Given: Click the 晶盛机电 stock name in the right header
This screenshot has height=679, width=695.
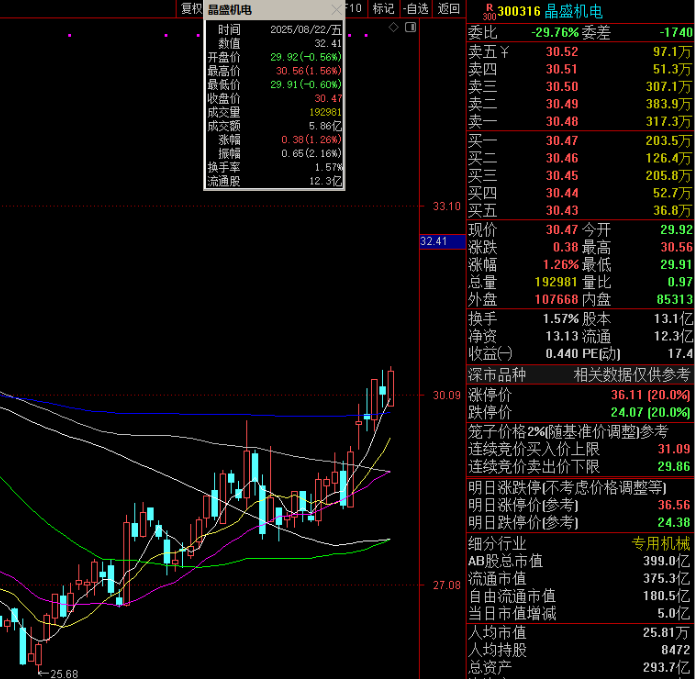Looking at the screenshot, I should click(573, 11).
